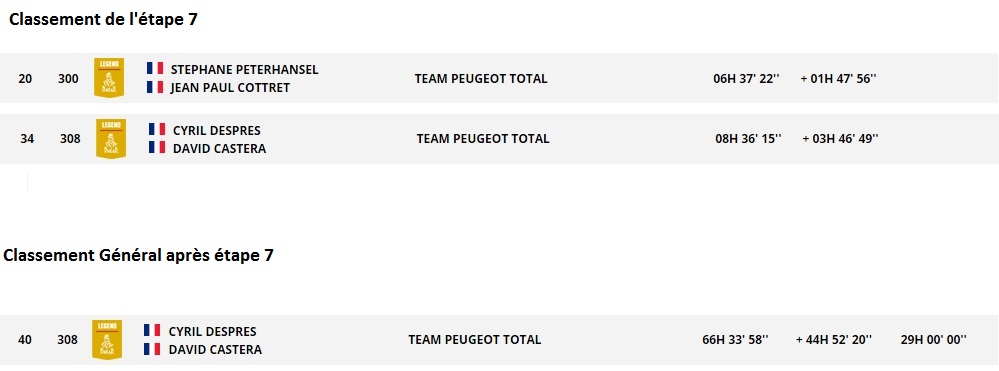The width and height of the screenshot is (999, 371).
Task: Click French flag beside Stephane Peterhansel
Action: pos(155,69)
